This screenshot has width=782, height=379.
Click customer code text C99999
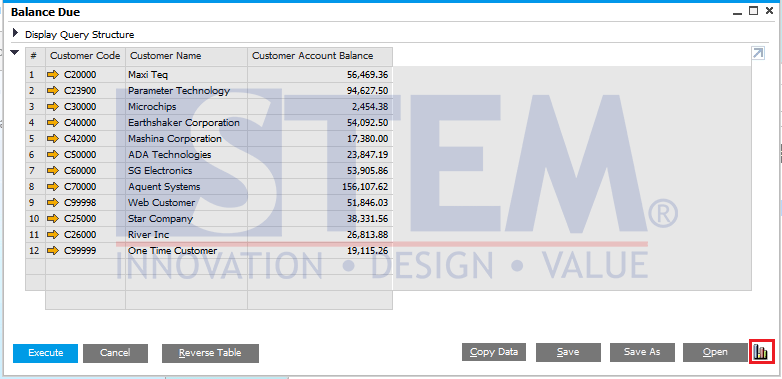pyautogui.click(x=80, y=250)
